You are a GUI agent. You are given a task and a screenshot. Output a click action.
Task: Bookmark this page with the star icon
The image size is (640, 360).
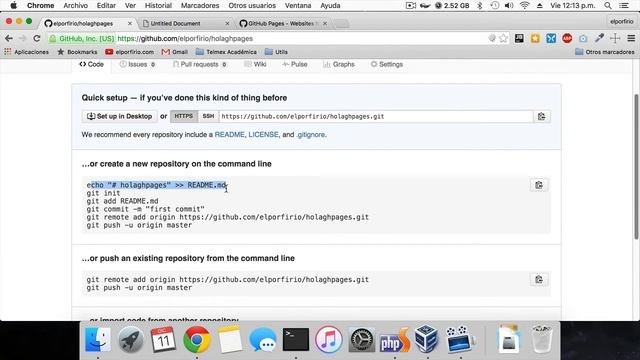tap(504, 38)
